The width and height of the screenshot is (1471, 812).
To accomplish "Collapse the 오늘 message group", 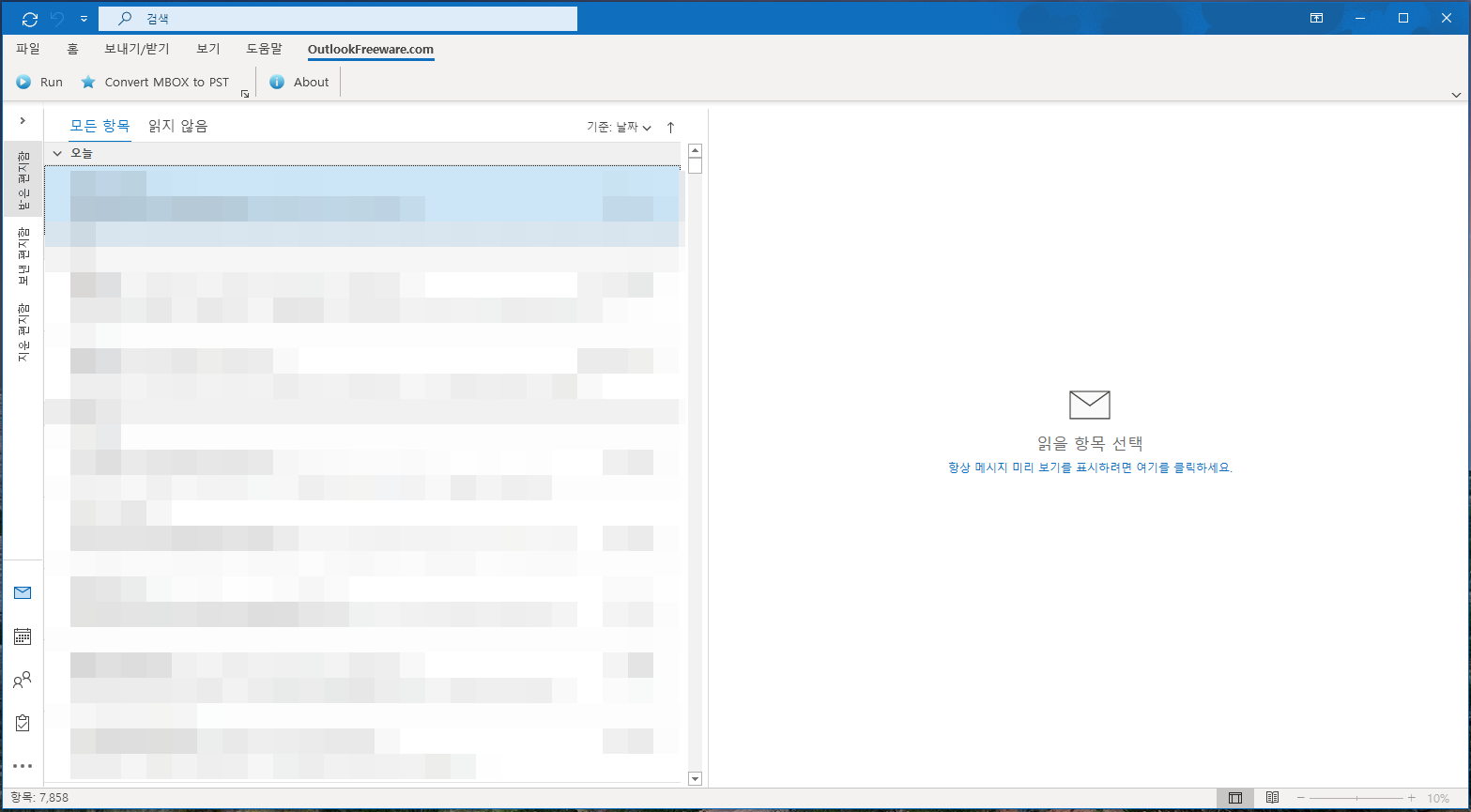I will (56, 152).
